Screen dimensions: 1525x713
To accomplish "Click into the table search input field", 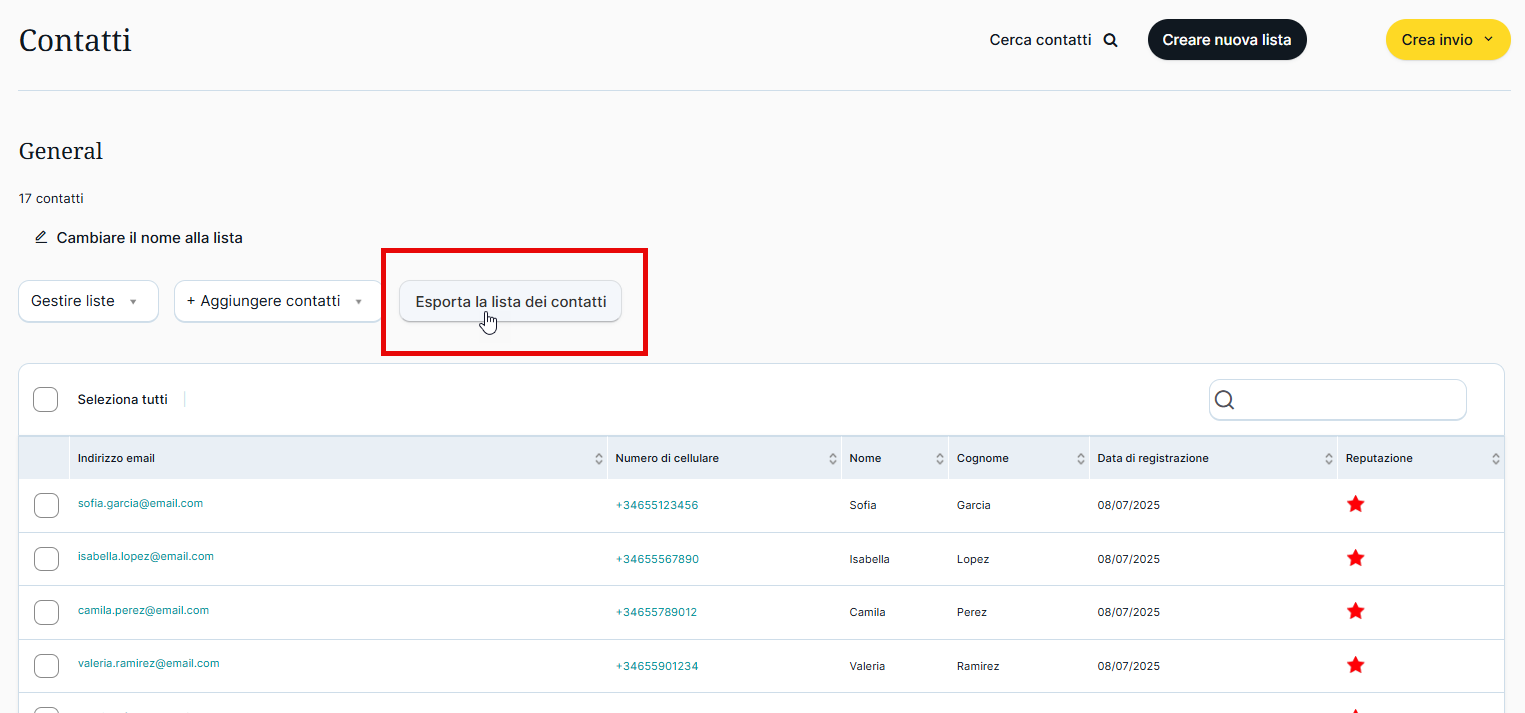I will [x=1350, y=400].
